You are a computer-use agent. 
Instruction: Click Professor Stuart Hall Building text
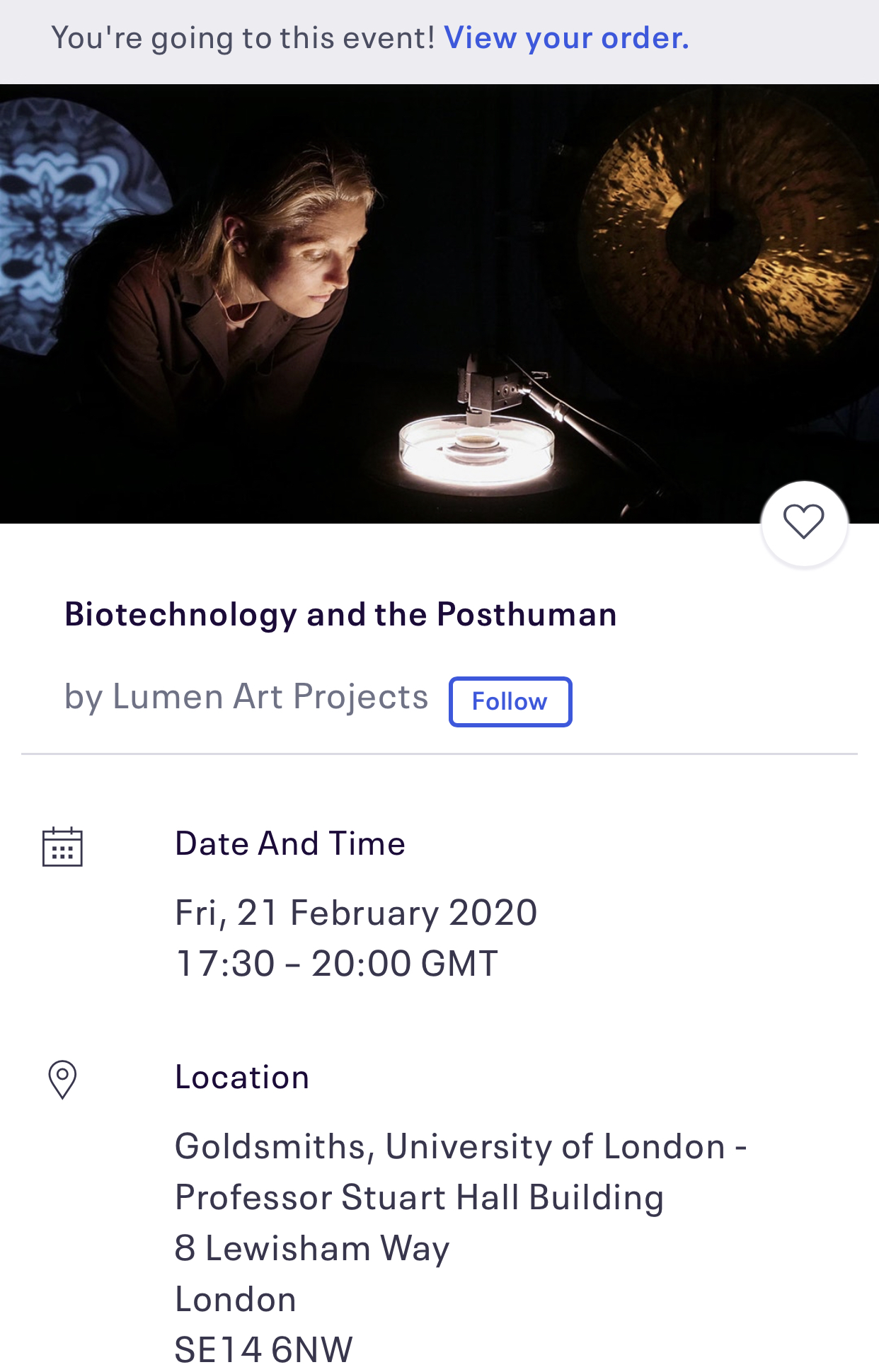point(419,1197)
